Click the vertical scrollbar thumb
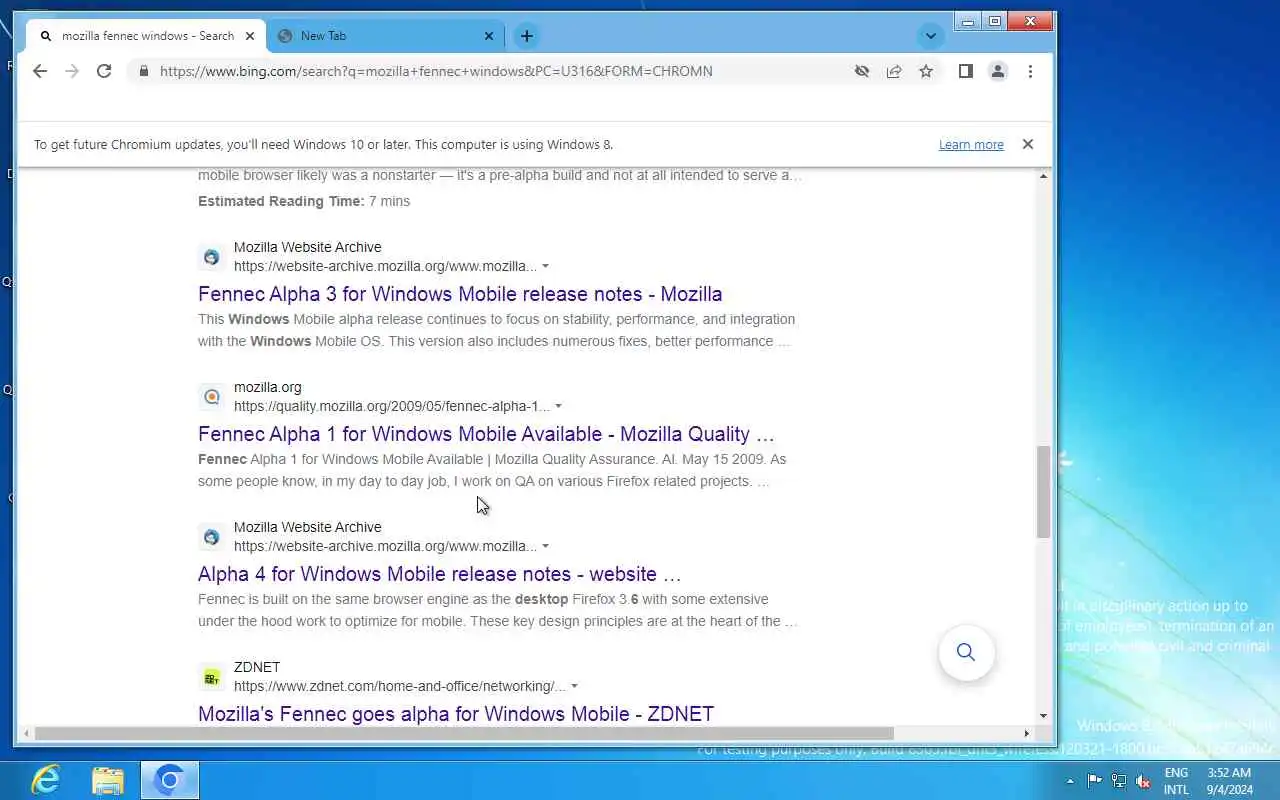Screen dimensions: 1280x800 1043,492
